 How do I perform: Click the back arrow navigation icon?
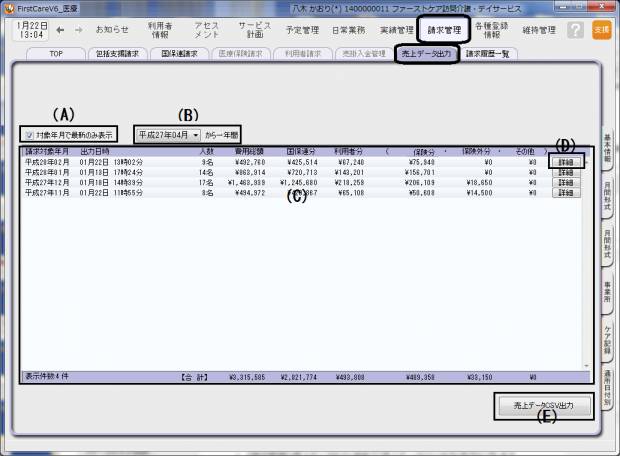[62, 30]
